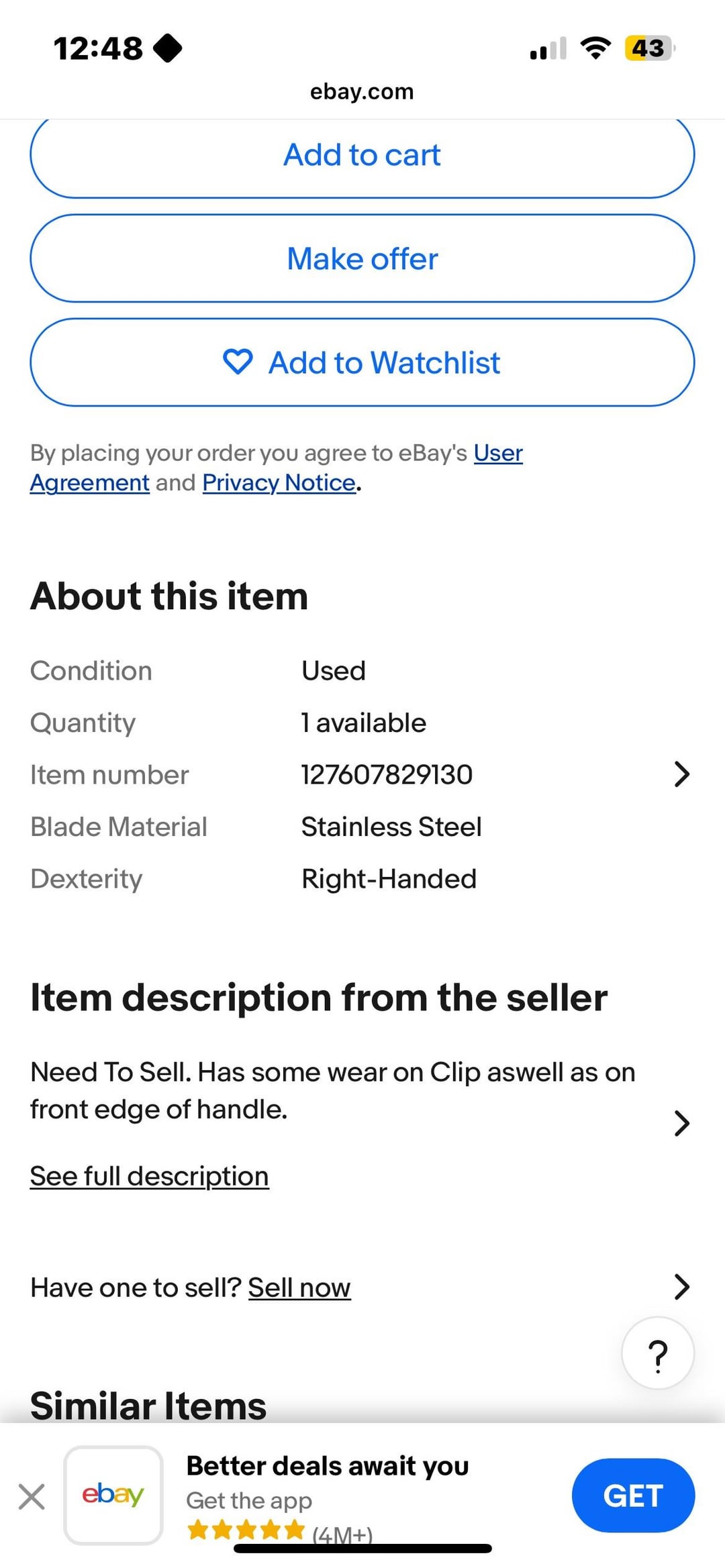
Task: Tap the Similar Items heading
Action: click(x=148, y=1405)
